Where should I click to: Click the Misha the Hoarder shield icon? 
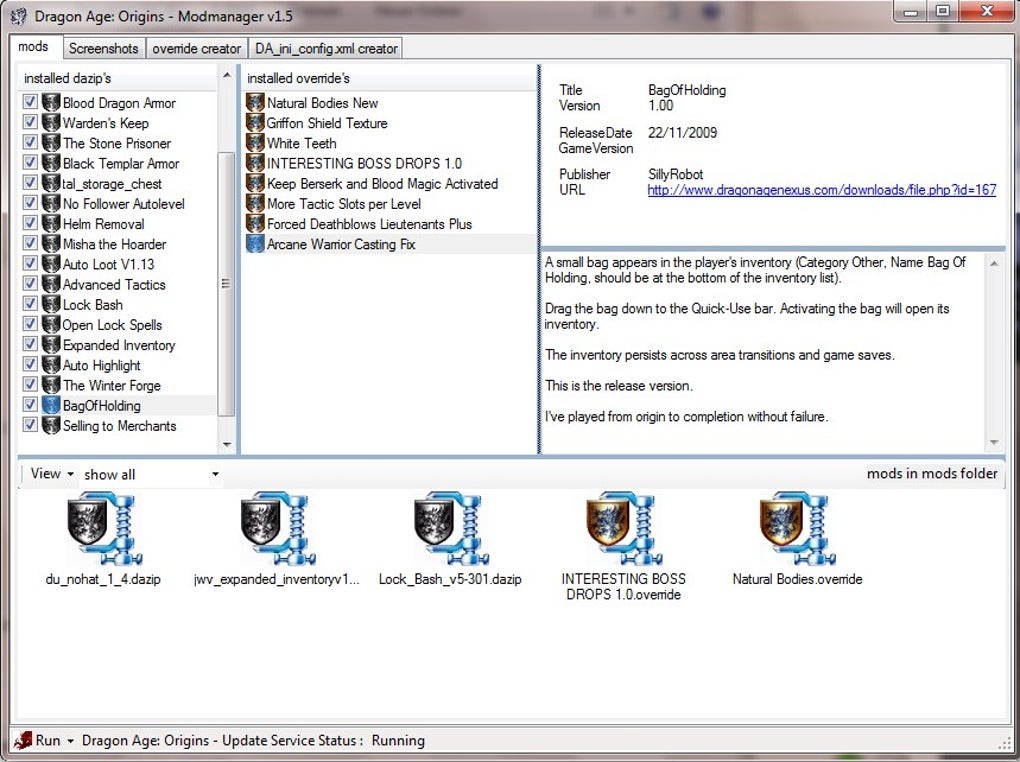click(51, 243)
